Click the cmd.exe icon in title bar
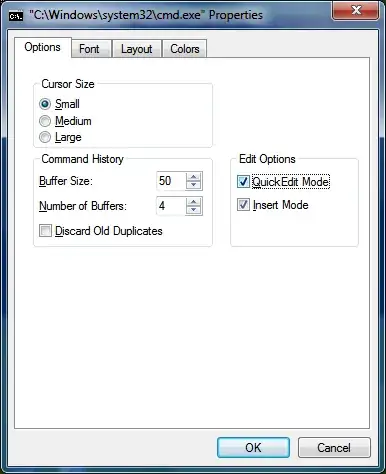The image size is (386, 474). coord(16,16)
